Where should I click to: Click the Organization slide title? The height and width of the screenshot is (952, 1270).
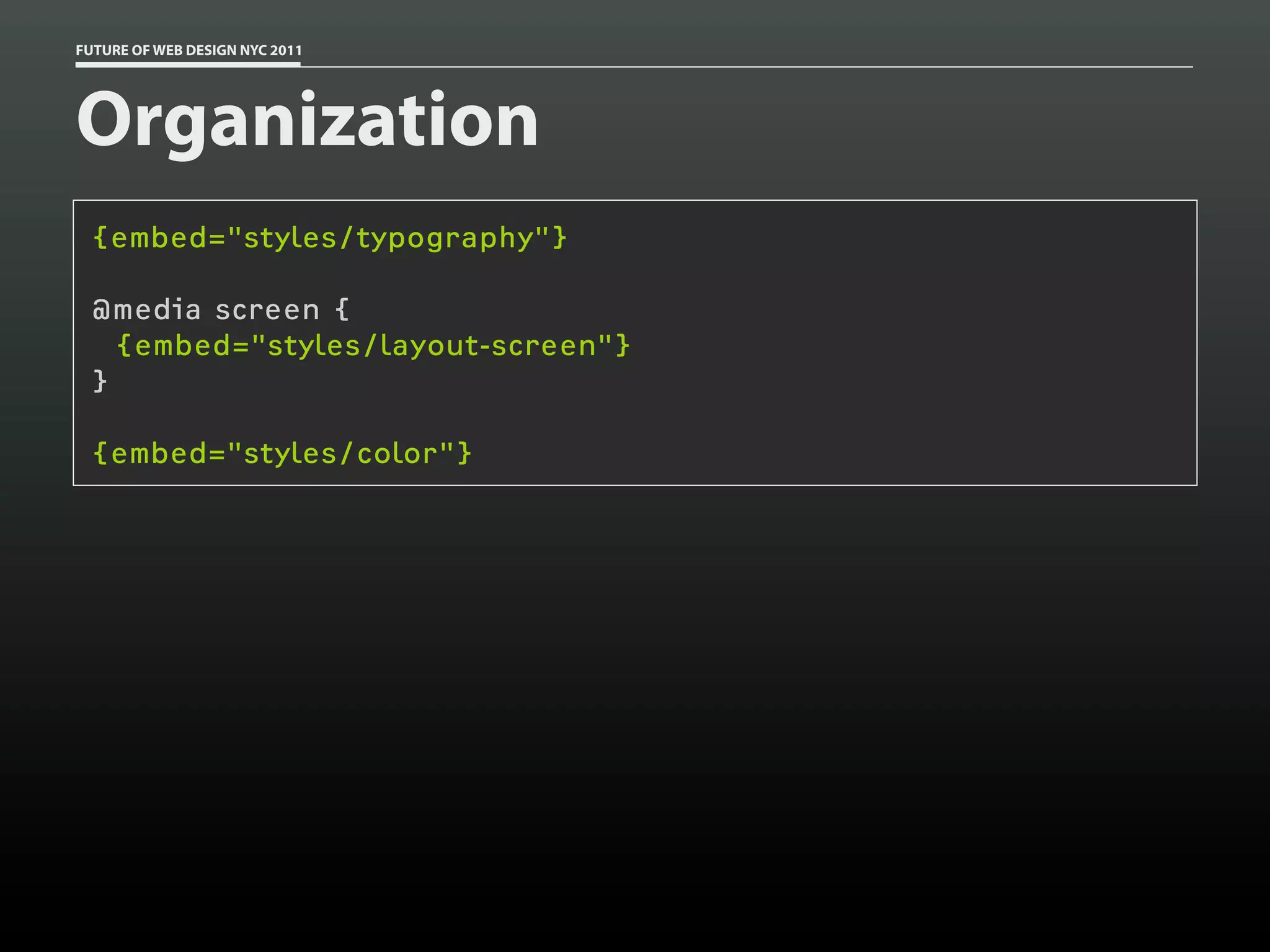pos(307,120)
